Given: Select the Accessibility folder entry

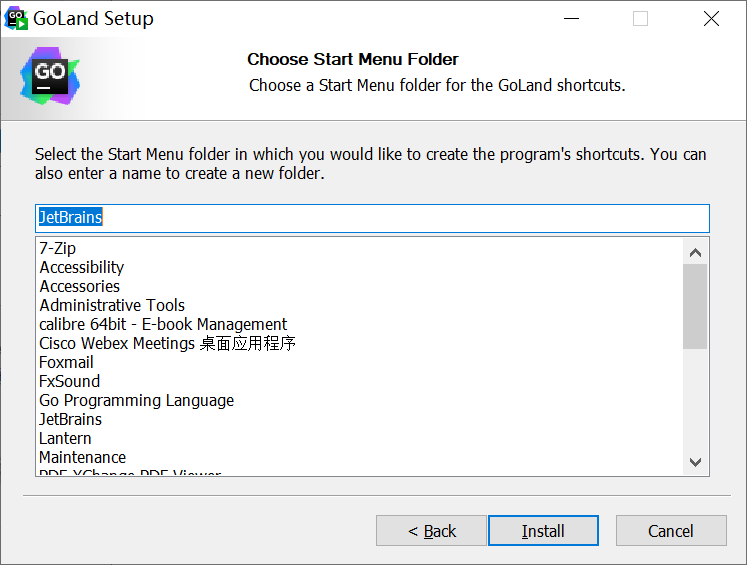Looking at the screenshot, I should point(82,267).
